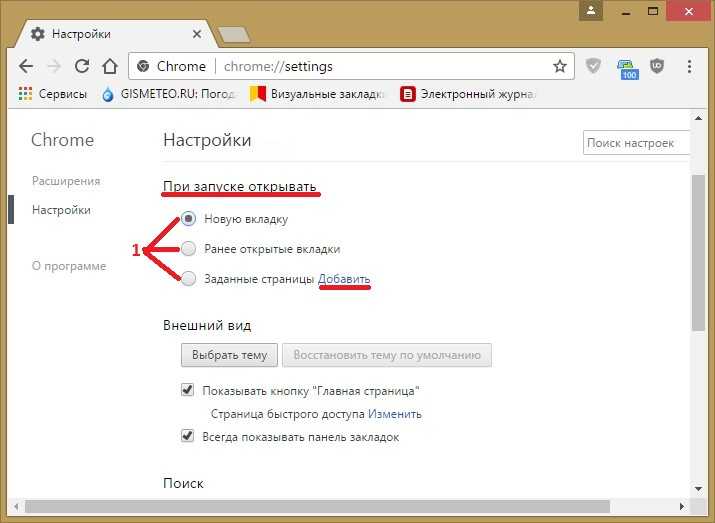Reload the page with the refresh icon

[82, 66]
